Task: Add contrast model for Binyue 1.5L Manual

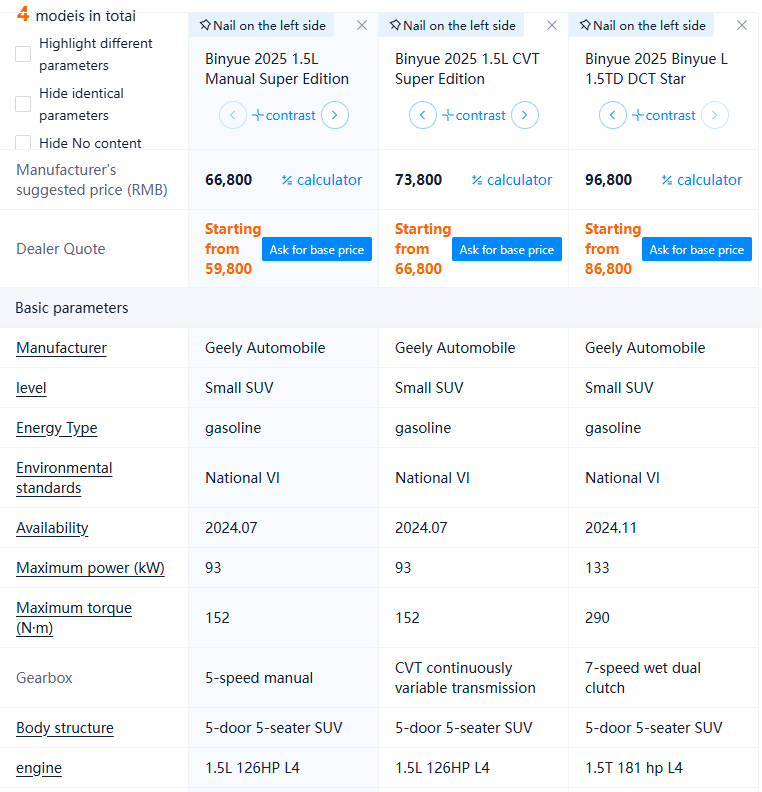Action: pyautogui.click(x=284, y=115)
